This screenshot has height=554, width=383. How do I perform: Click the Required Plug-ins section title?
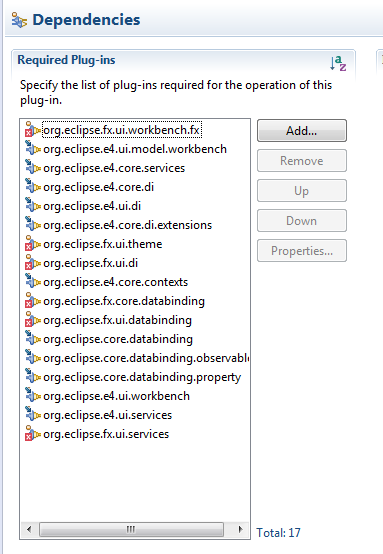click(66, 60)
